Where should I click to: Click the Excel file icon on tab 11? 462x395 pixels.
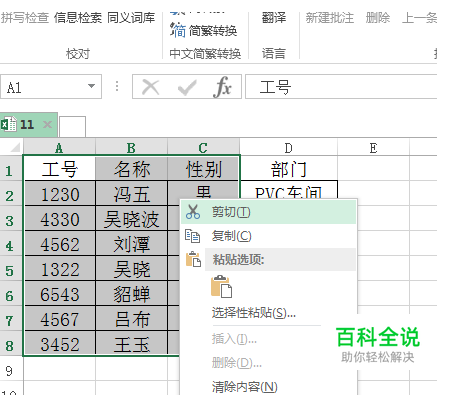point(8,125)
